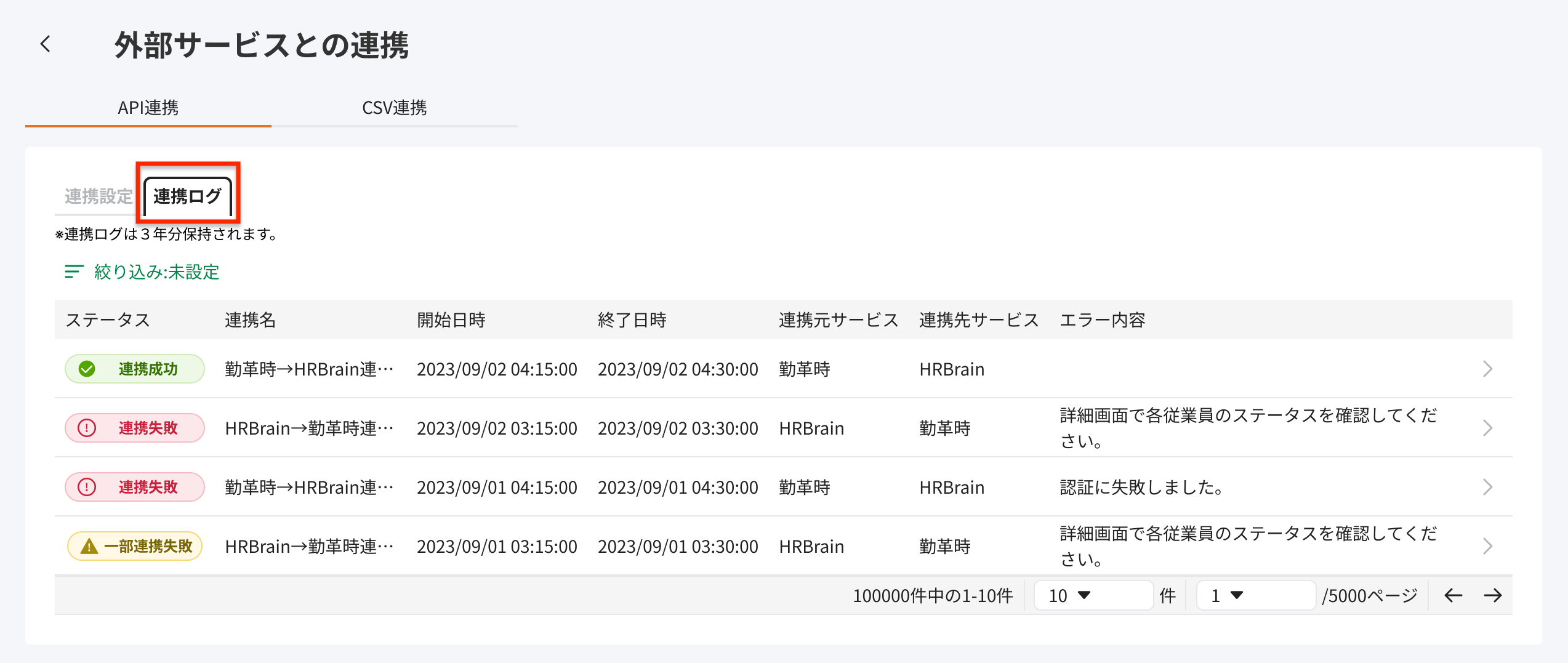Open details chevron for 2023/09/02 04:15:00 row
Image resolution: width=1568 pixels, height=663 pixels.
pos(1487,369)
